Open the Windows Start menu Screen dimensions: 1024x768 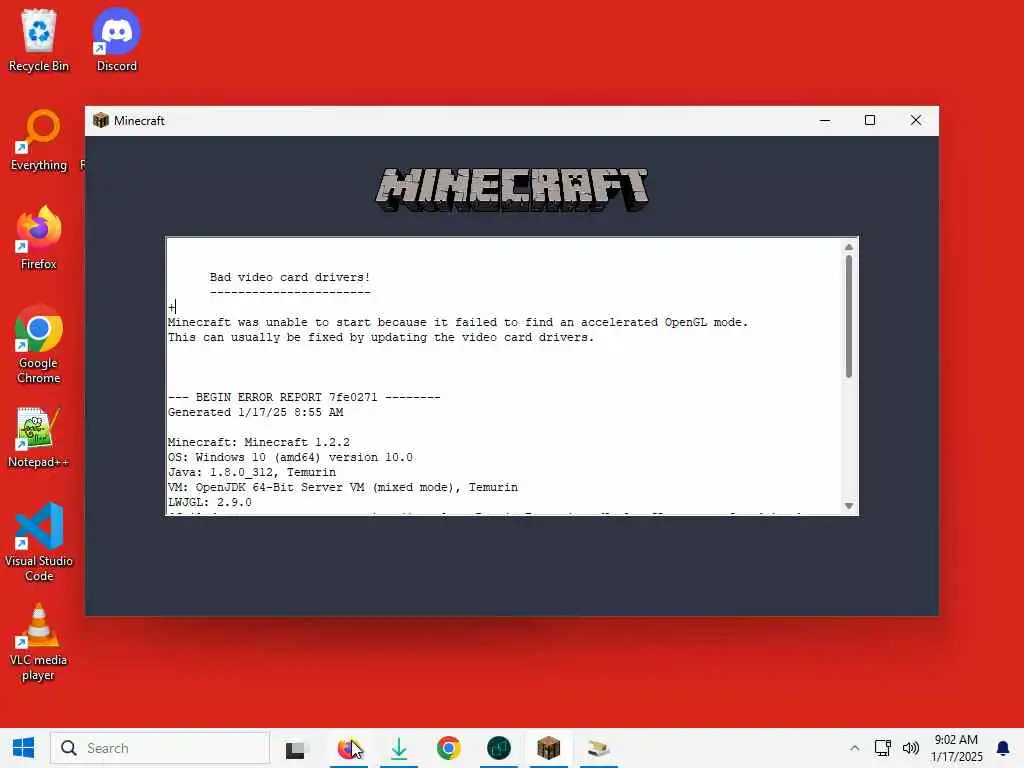coord(24,748)
